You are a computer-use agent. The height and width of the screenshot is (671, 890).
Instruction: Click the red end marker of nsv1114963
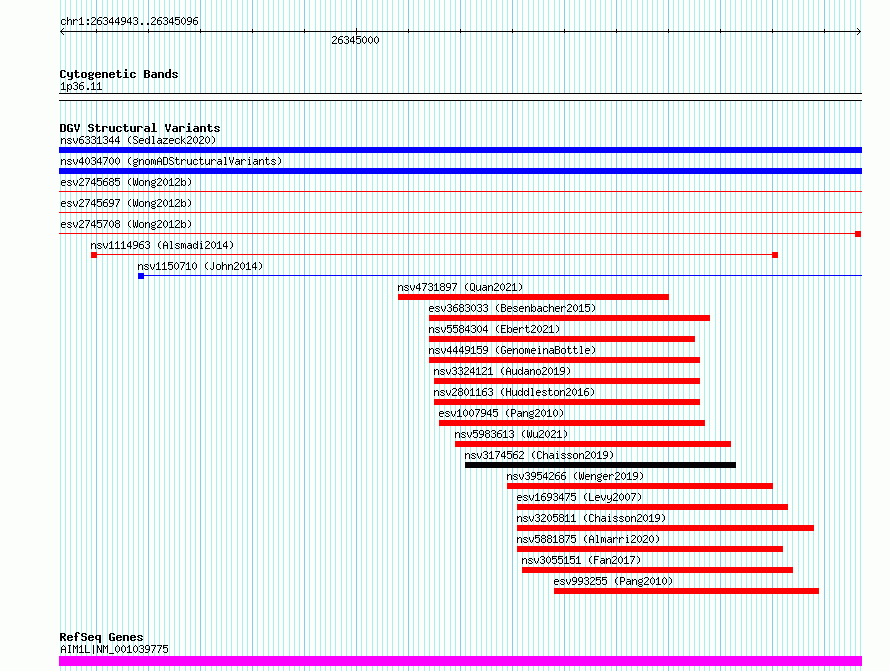pyautogui.click(x=775, y=255)
